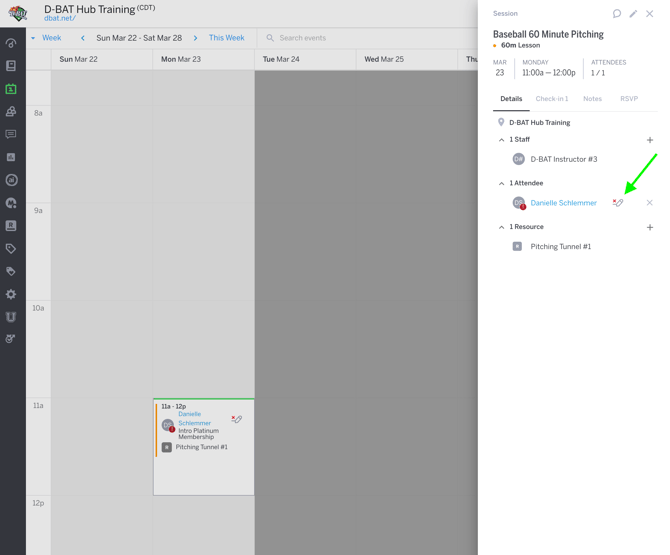Screen dimensions: 670x555
Task: Click Danielle's avatar on the calendar event
Action: pos(168,426)
